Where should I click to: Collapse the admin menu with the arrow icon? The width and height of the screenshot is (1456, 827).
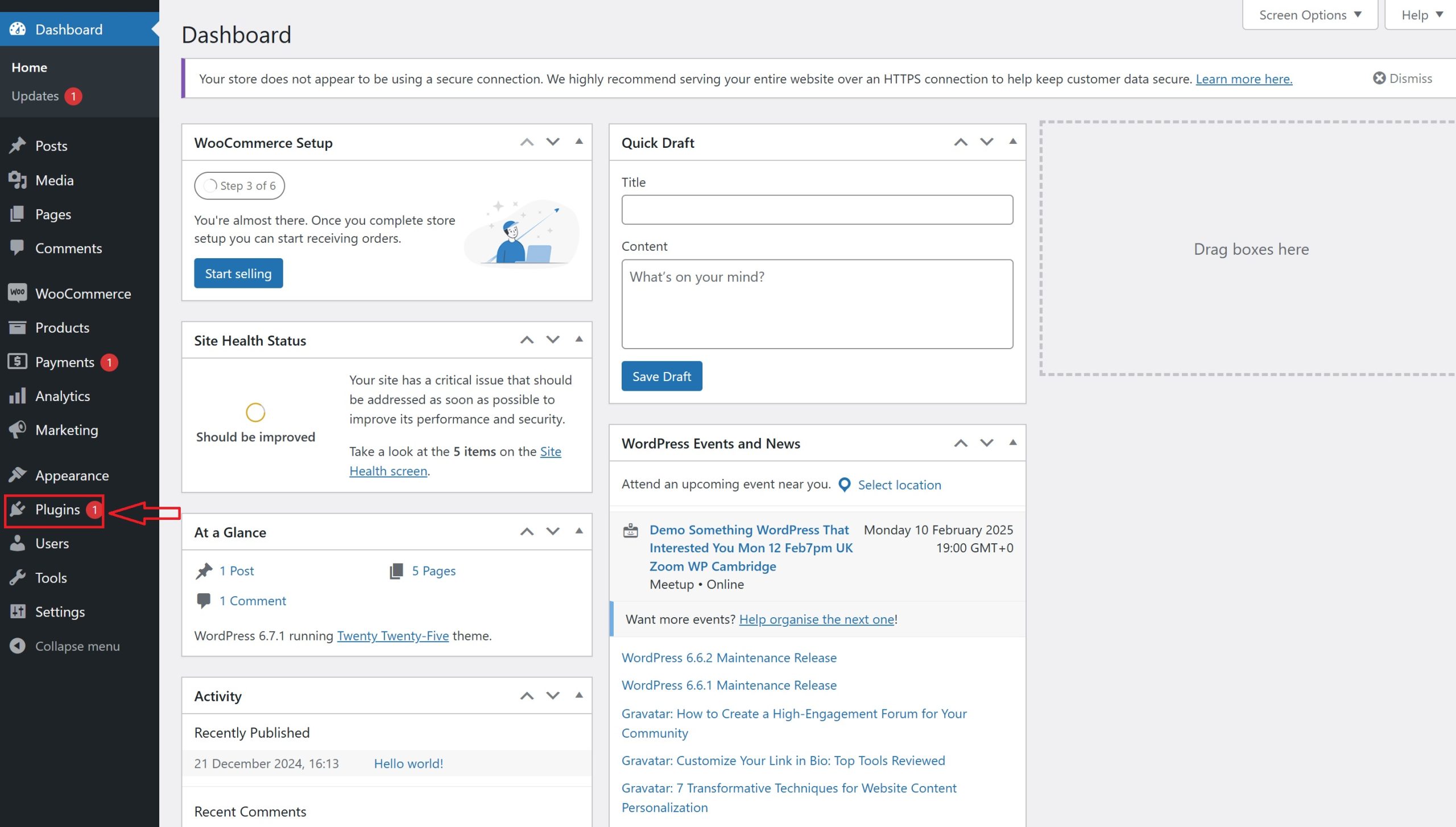pyautogui.click(x=18, y=646)
